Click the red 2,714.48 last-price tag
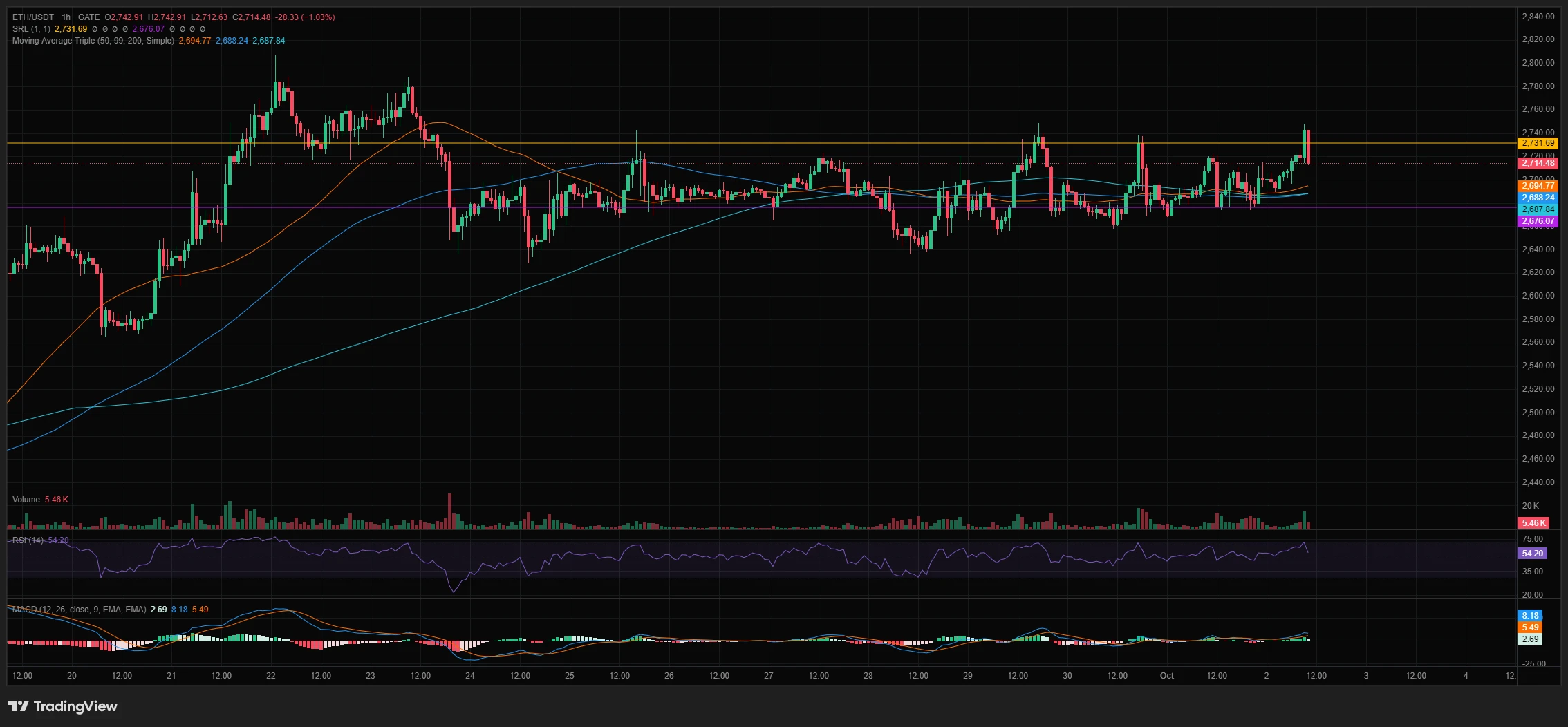This screenshot has width=1568, height=727. [x=1538, y=163]
